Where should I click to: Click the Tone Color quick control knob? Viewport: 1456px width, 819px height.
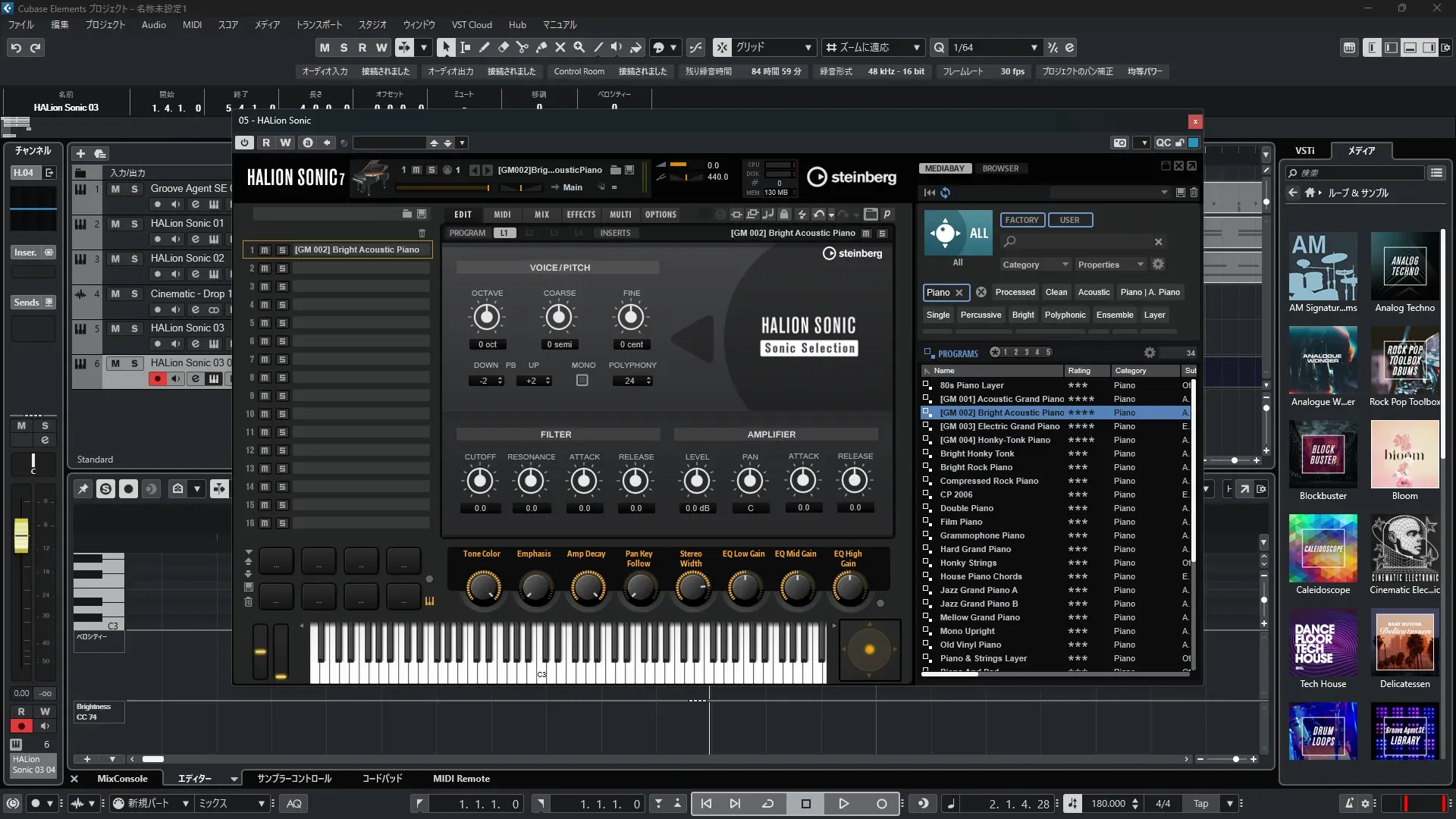482,588
